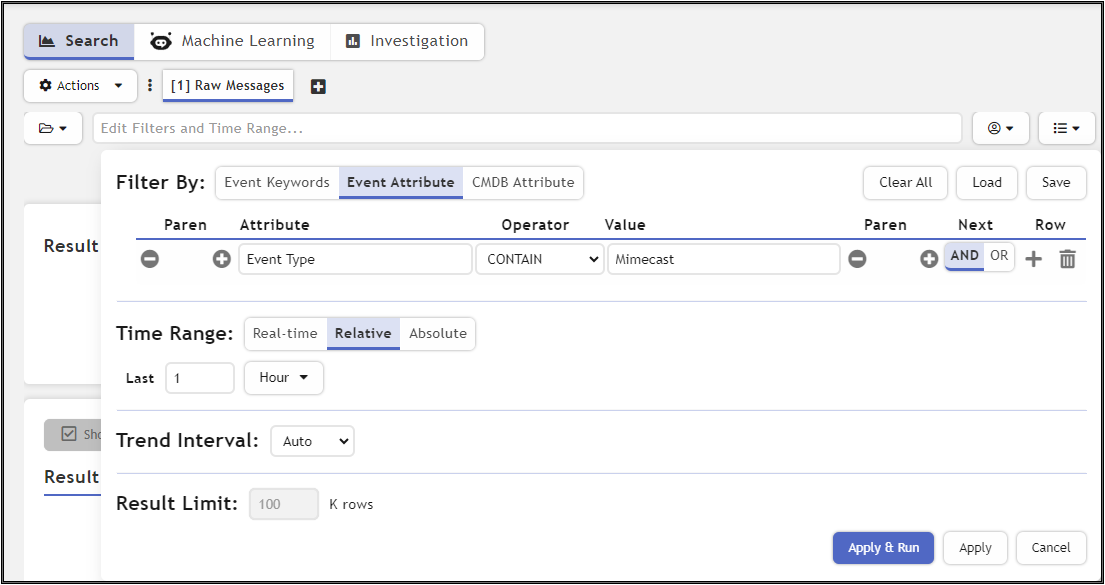Switch to the Machine Learning tab
The height and width of the screenshot is (585, 1105).
pyautogui.click(x=232, y=41)
